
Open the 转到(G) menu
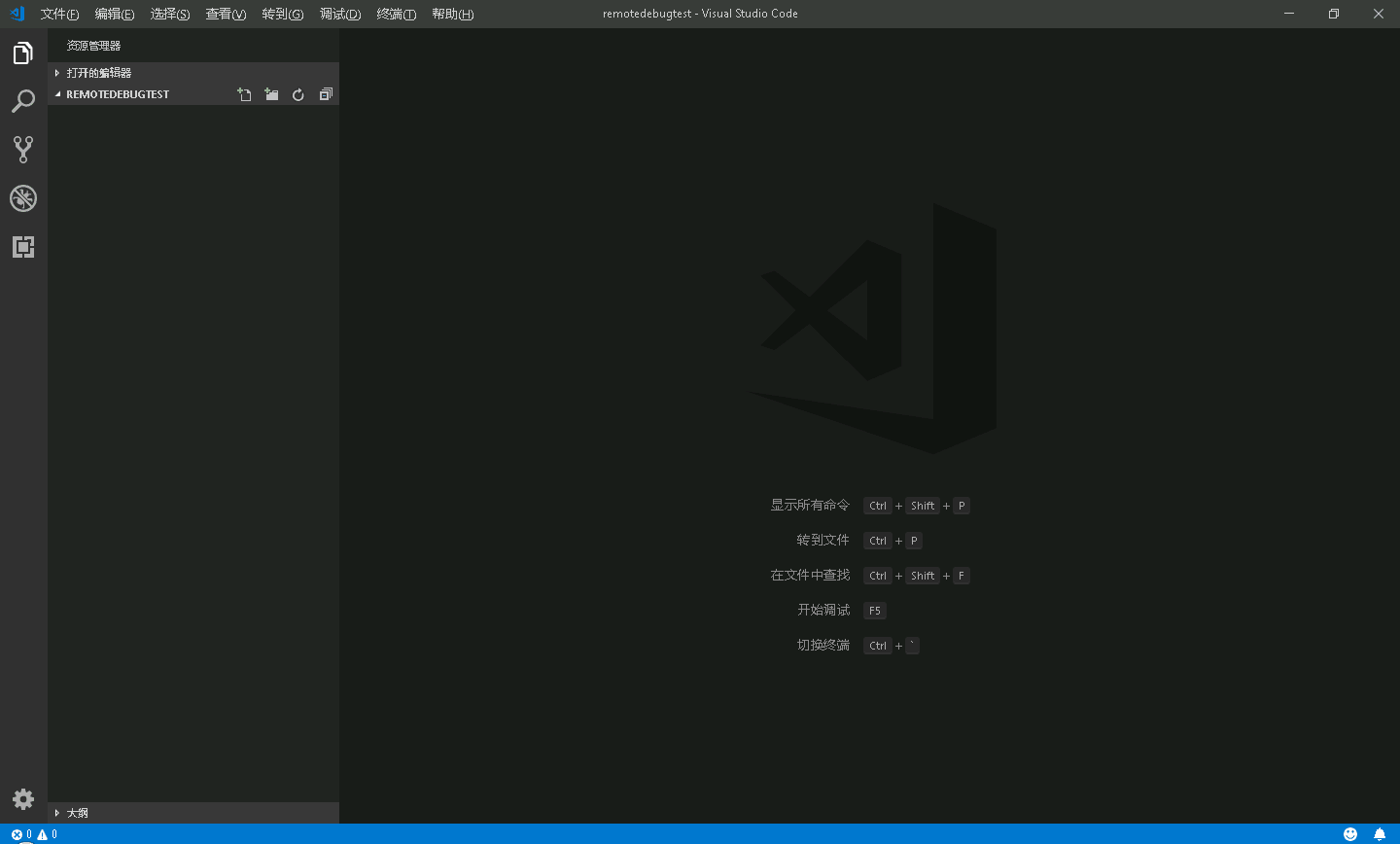point(283,14)
